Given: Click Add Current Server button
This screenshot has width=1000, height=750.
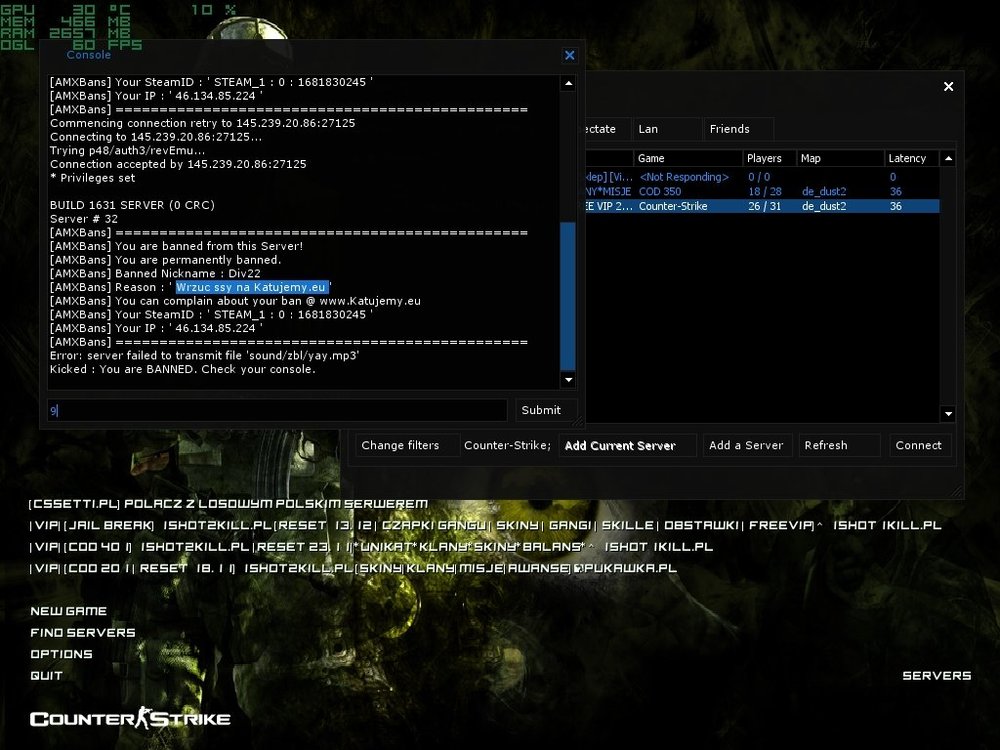Looking at the screenshot, I should pos(627,445).
